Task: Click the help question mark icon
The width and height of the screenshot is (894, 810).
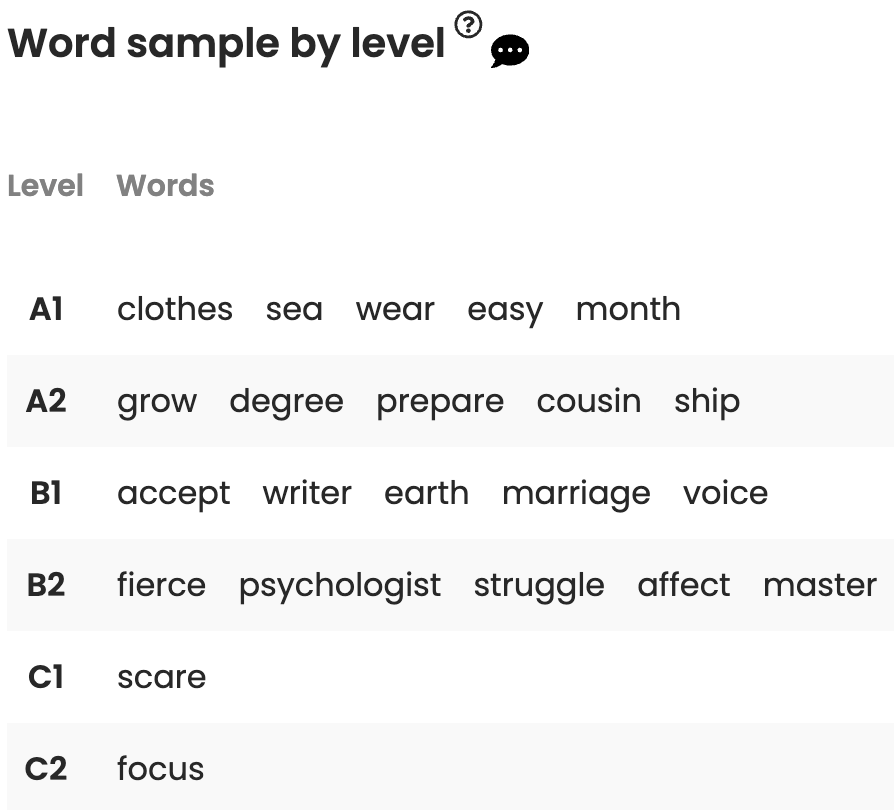Action: tap(468, 24)
